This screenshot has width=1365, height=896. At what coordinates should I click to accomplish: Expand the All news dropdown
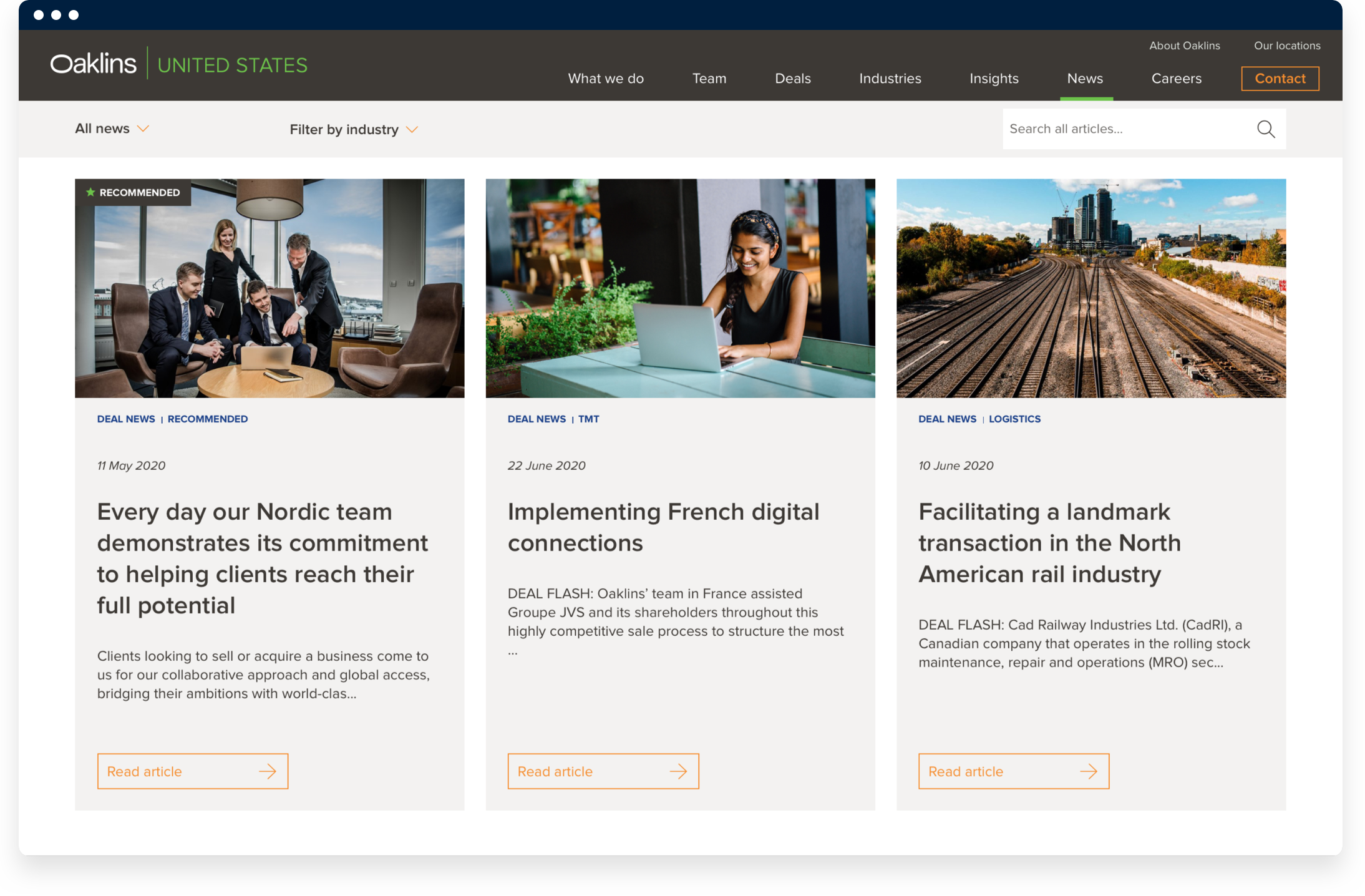coord(112,129)
